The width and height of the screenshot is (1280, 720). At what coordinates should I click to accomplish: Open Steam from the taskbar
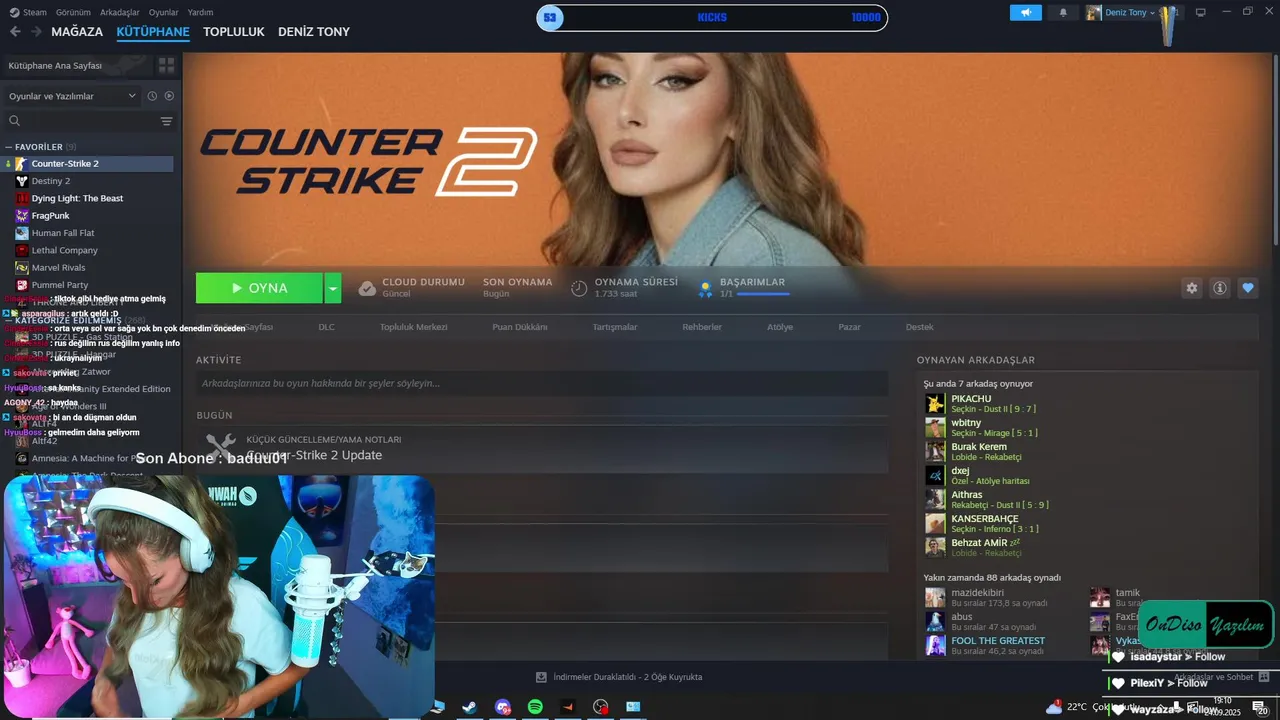click(x=468, y=707)
